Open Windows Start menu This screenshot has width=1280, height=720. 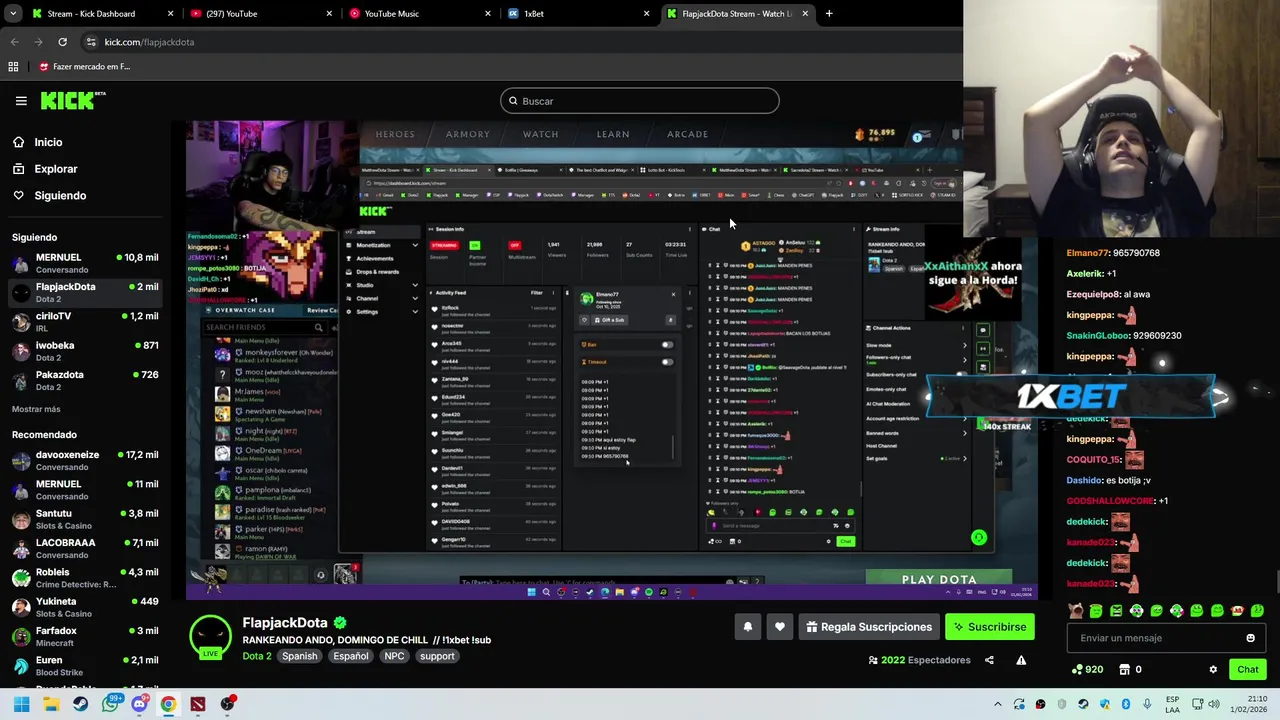click(21, 704)
